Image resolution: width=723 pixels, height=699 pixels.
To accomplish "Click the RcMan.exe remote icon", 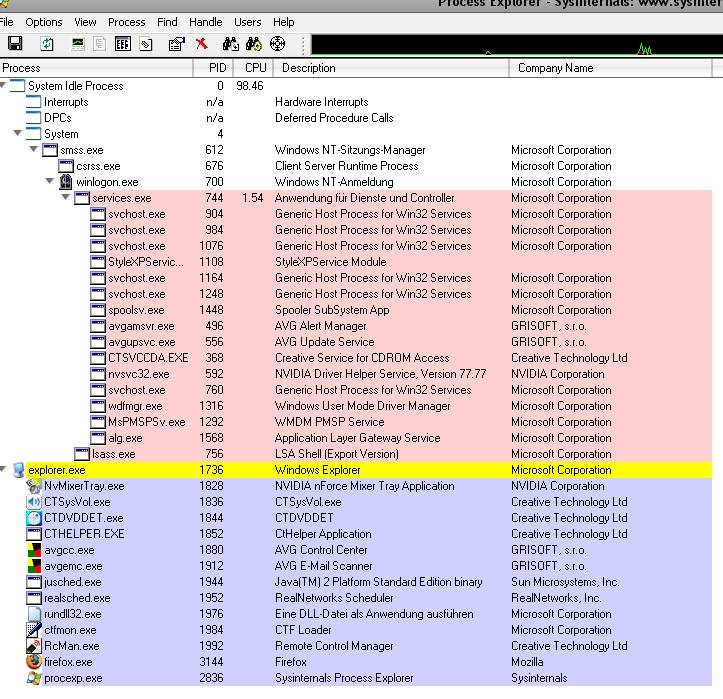I will coord(34,646).
